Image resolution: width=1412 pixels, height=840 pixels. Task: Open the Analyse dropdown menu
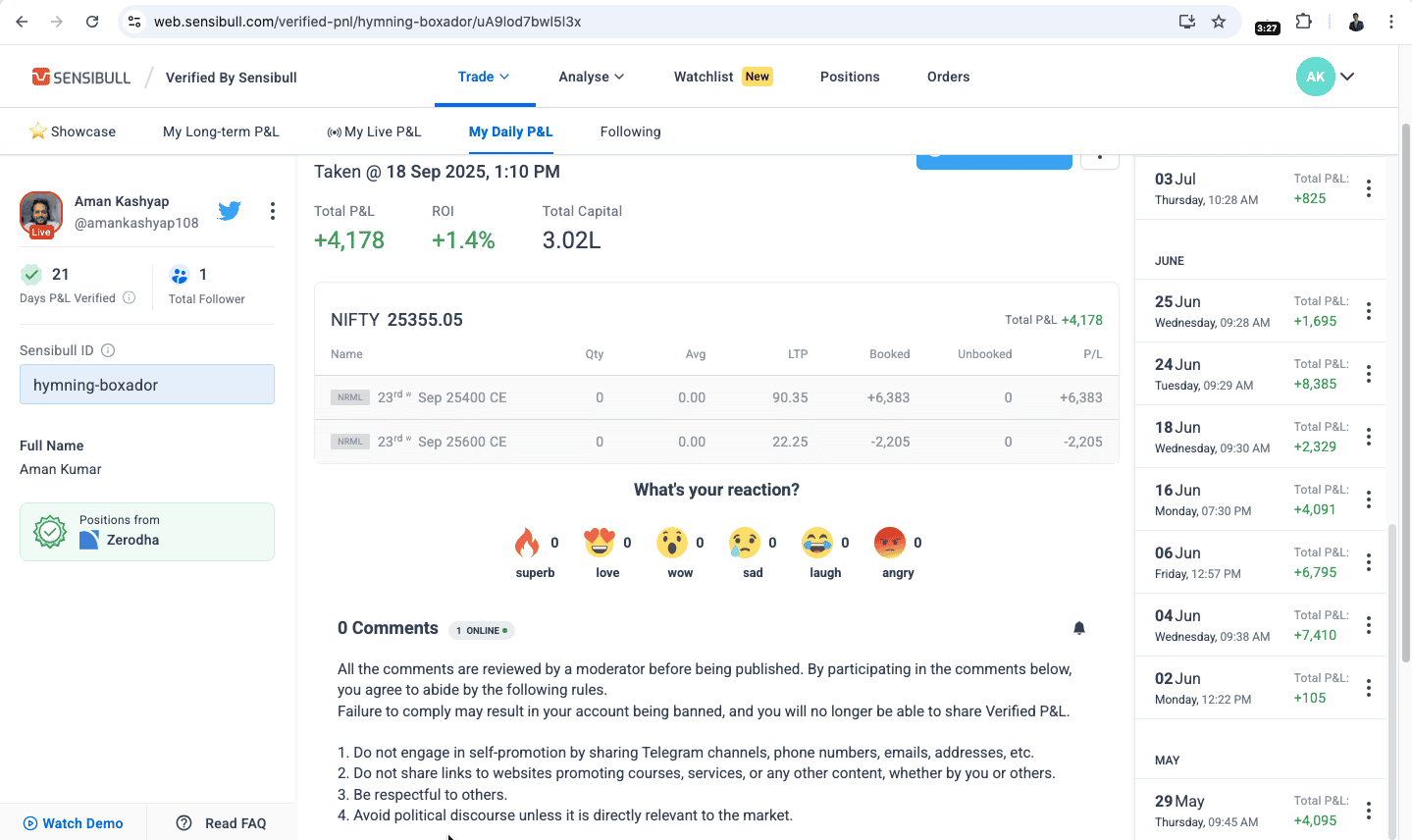coord(591,77)
